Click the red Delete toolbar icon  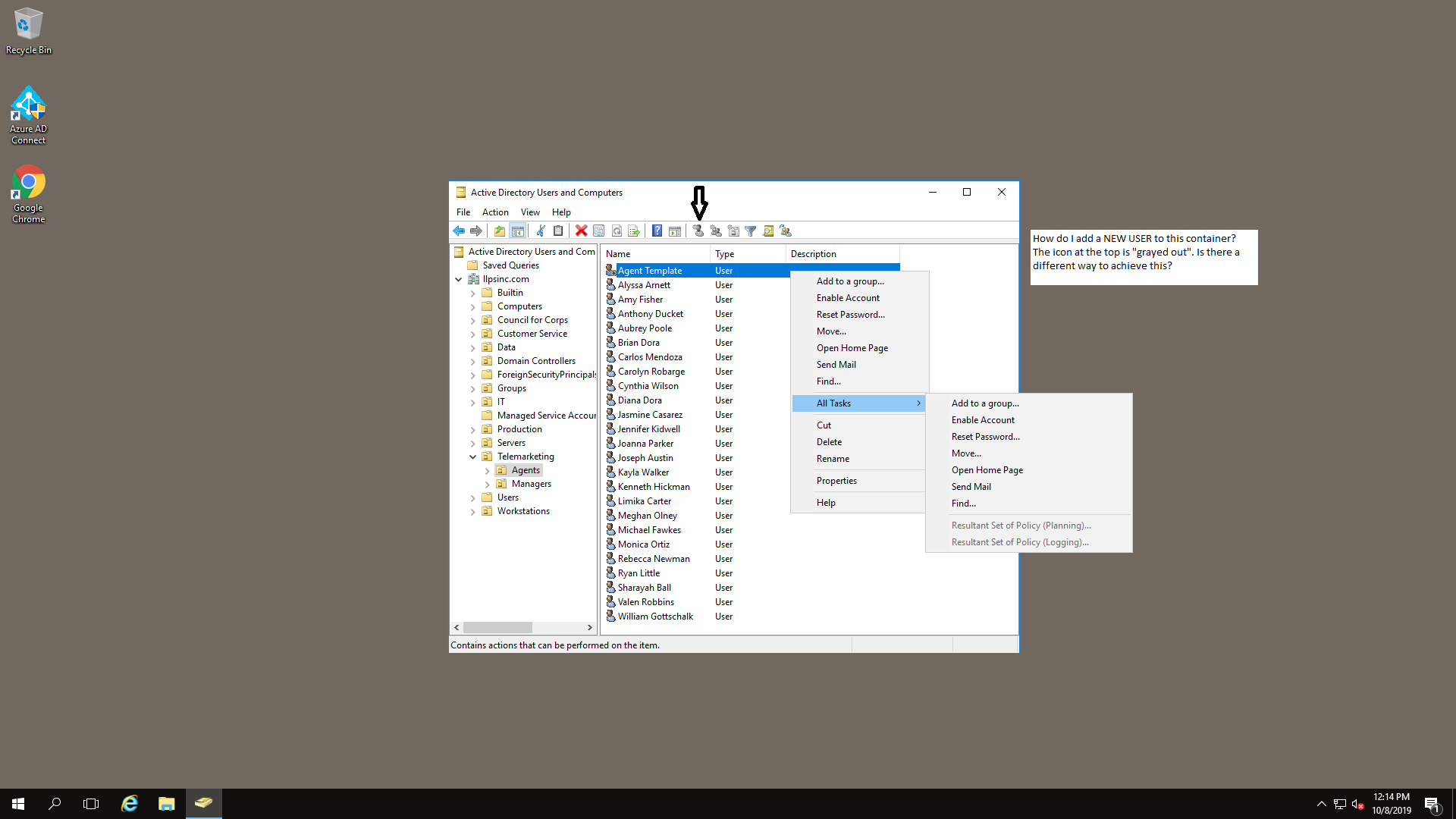[x=581, y=231]
